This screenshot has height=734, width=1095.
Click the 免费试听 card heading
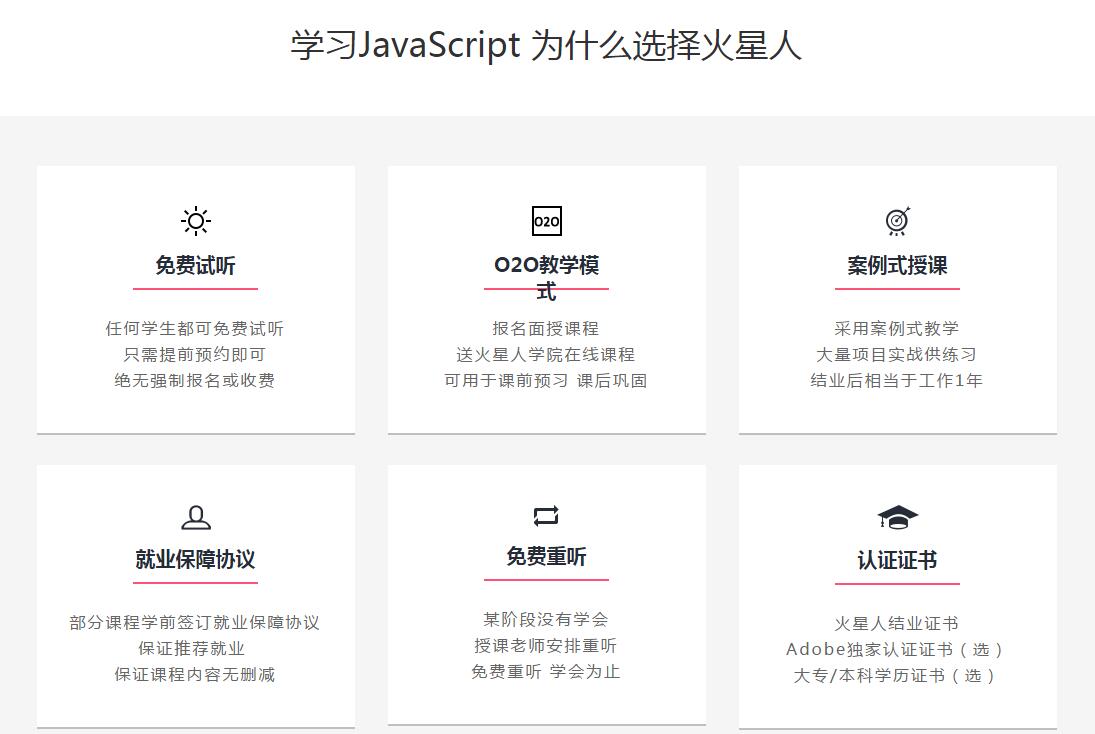(x=196, y=265)
